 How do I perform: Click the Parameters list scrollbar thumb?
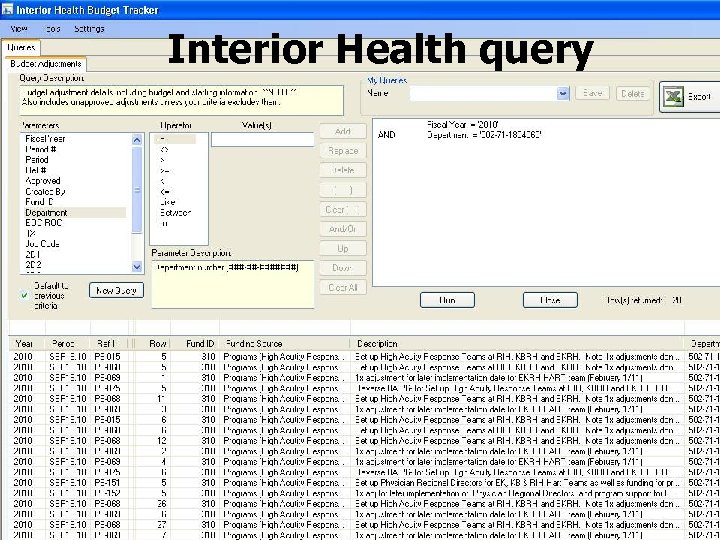pos(137,190)
